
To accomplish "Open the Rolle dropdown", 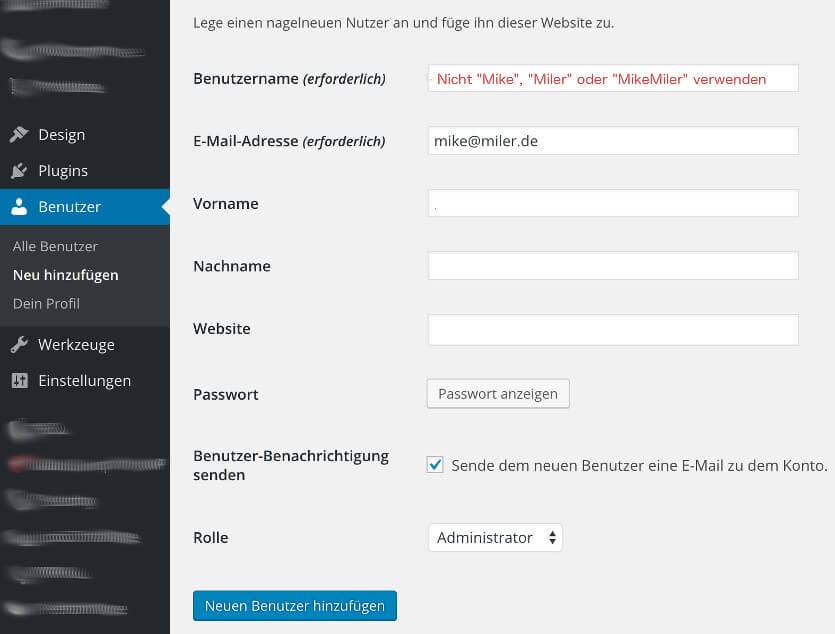I will click(495, 537).
